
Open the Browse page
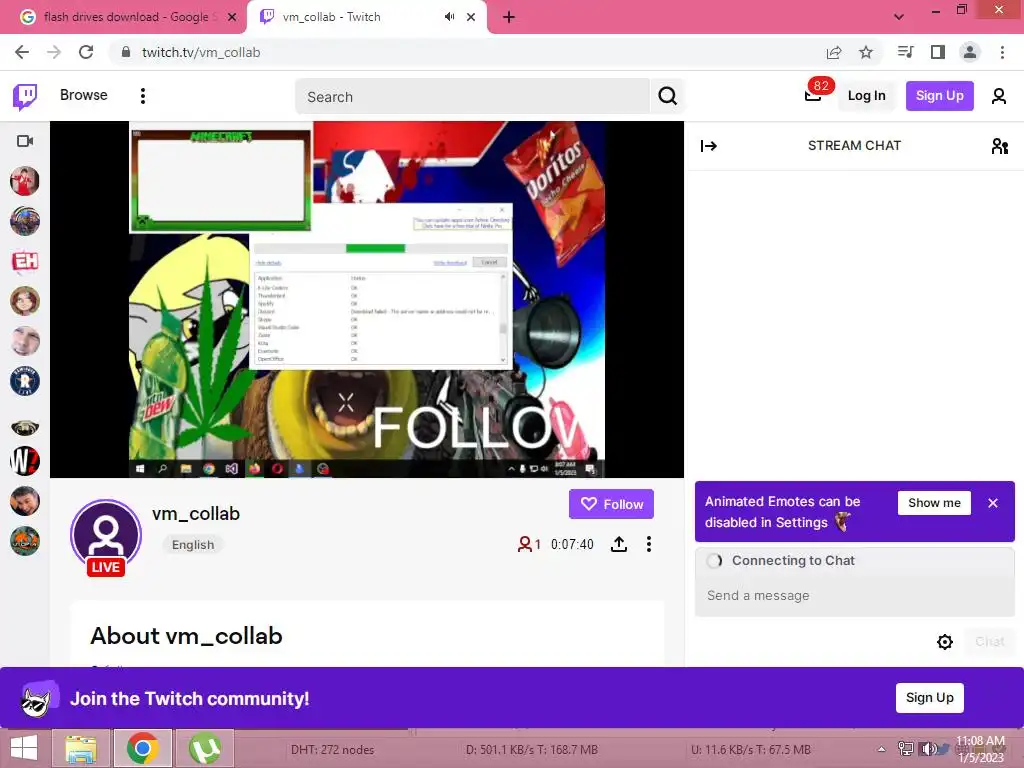pyautogui.click(x=84, y=95)
